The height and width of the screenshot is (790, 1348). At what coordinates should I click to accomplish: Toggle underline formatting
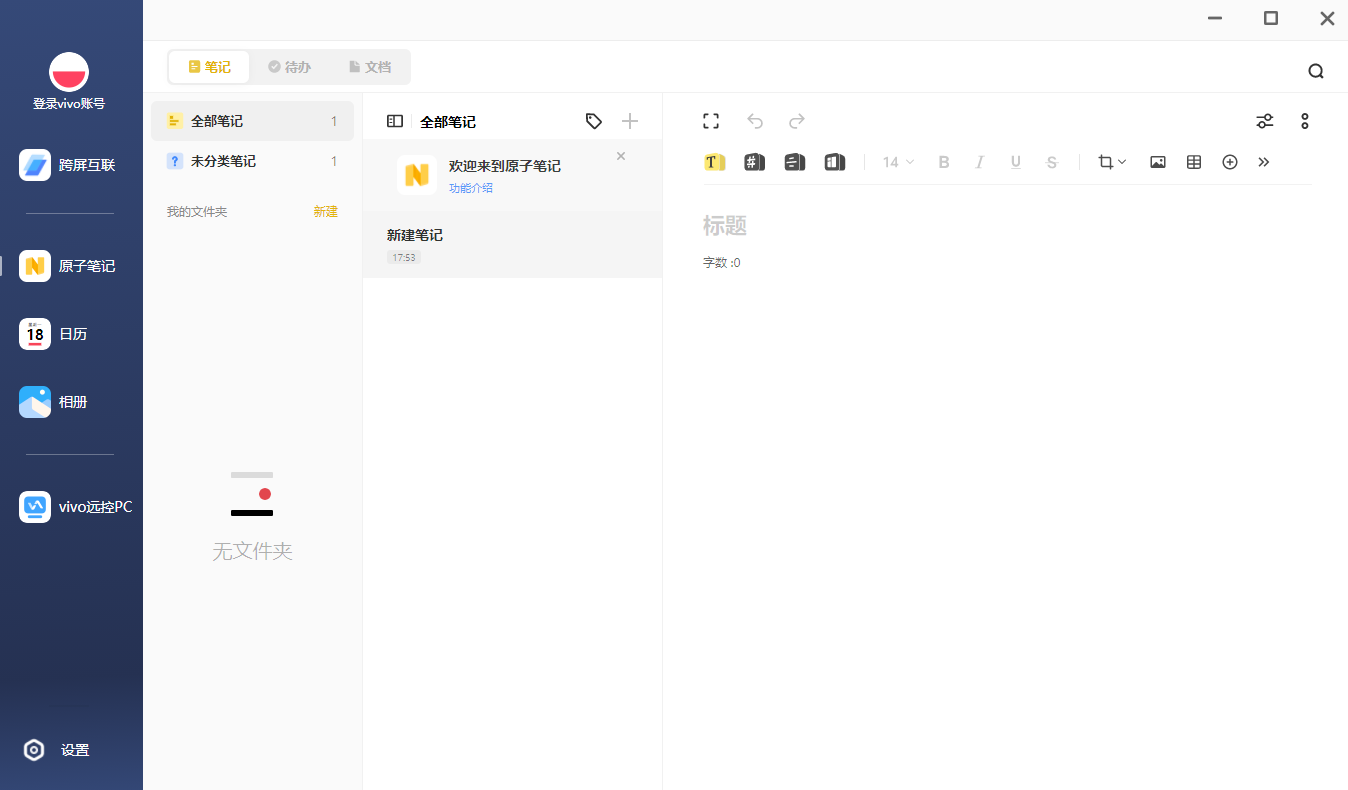pyautogui.click(x=1016, y=162)
